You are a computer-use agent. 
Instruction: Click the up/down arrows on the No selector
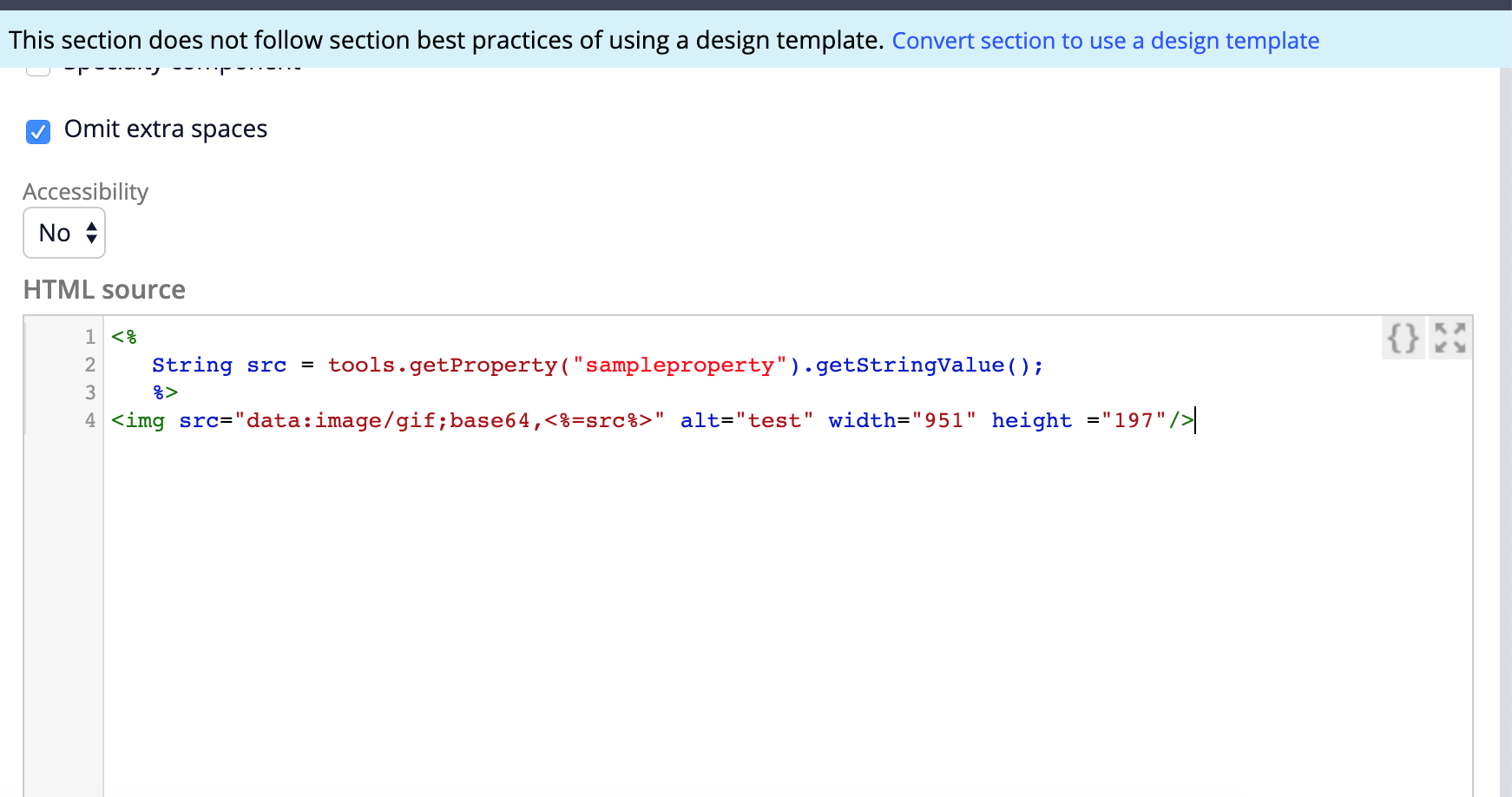point(89,233)
